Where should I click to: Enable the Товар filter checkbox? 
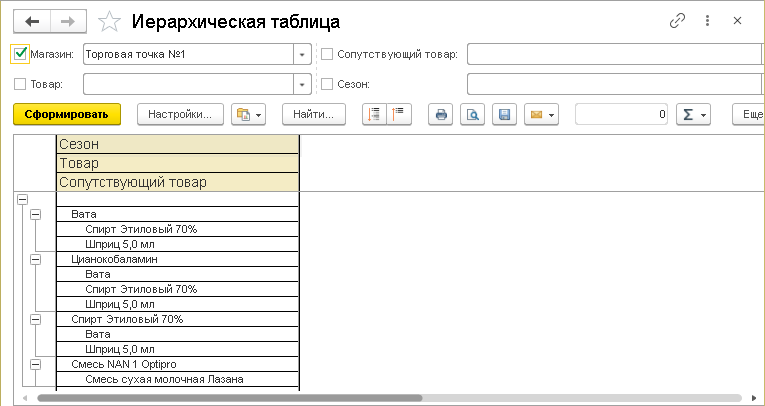[21, 84]
